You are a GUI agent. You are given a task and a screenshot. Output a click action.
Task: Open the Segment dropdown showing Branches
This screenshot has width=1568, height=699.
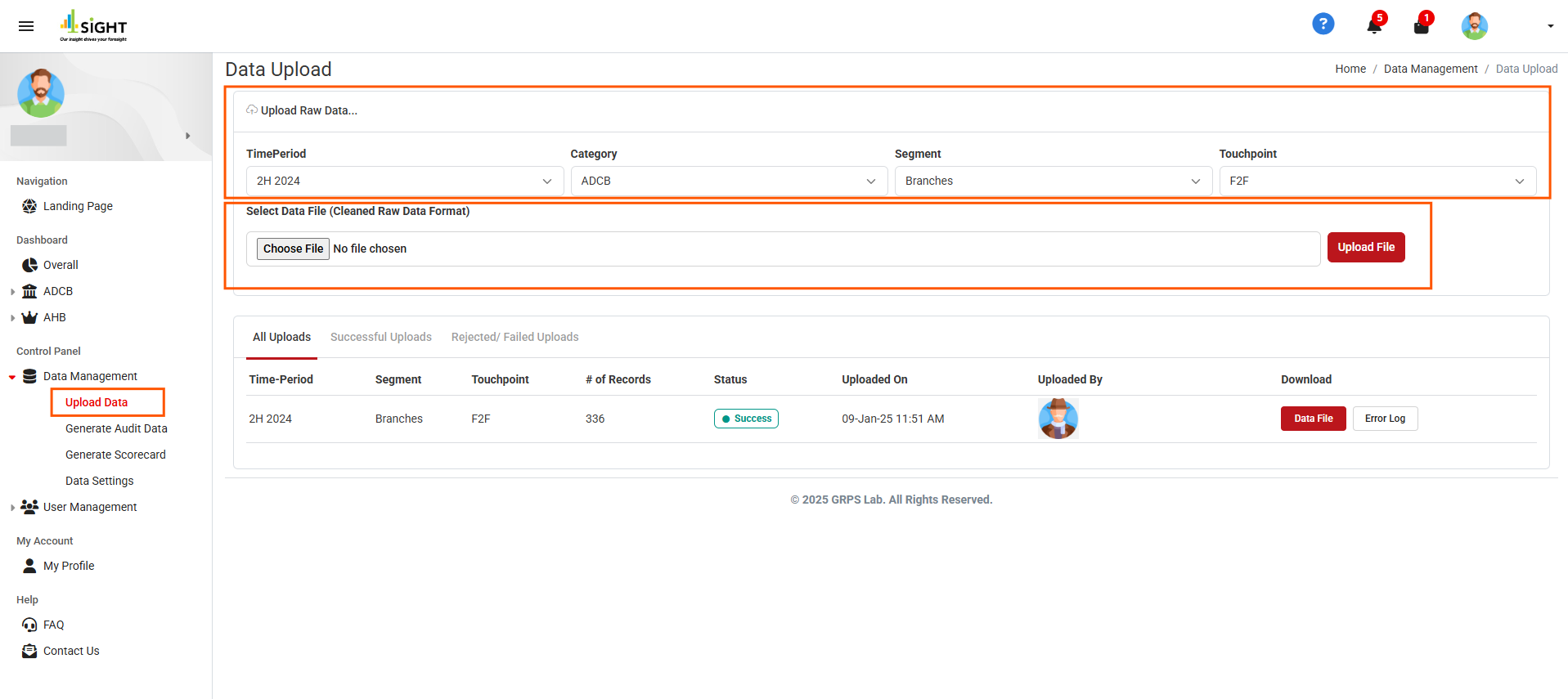coord(1053,181)
